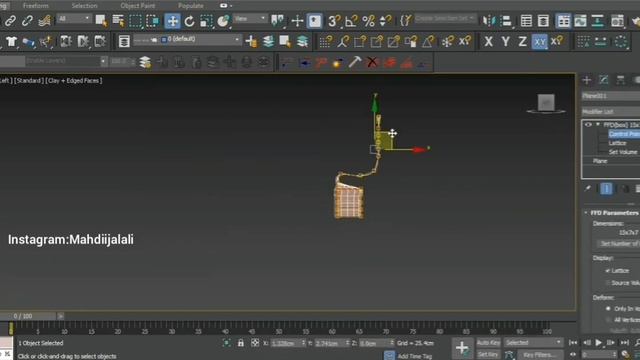Activate the Select and Scale tool
This screenshot has width=640, height=360.
pyautogui.click(x=207, y=21)
